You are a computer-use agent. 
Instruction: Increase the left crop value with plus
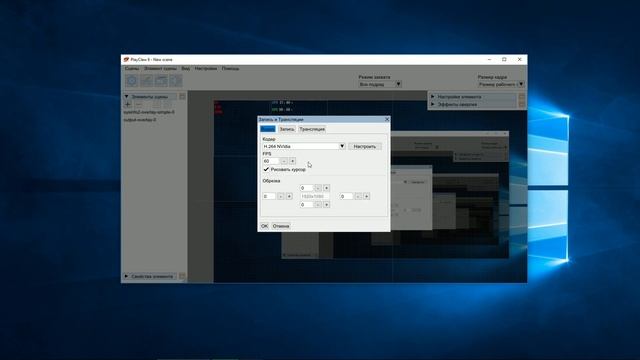click(x=289, y=196)
